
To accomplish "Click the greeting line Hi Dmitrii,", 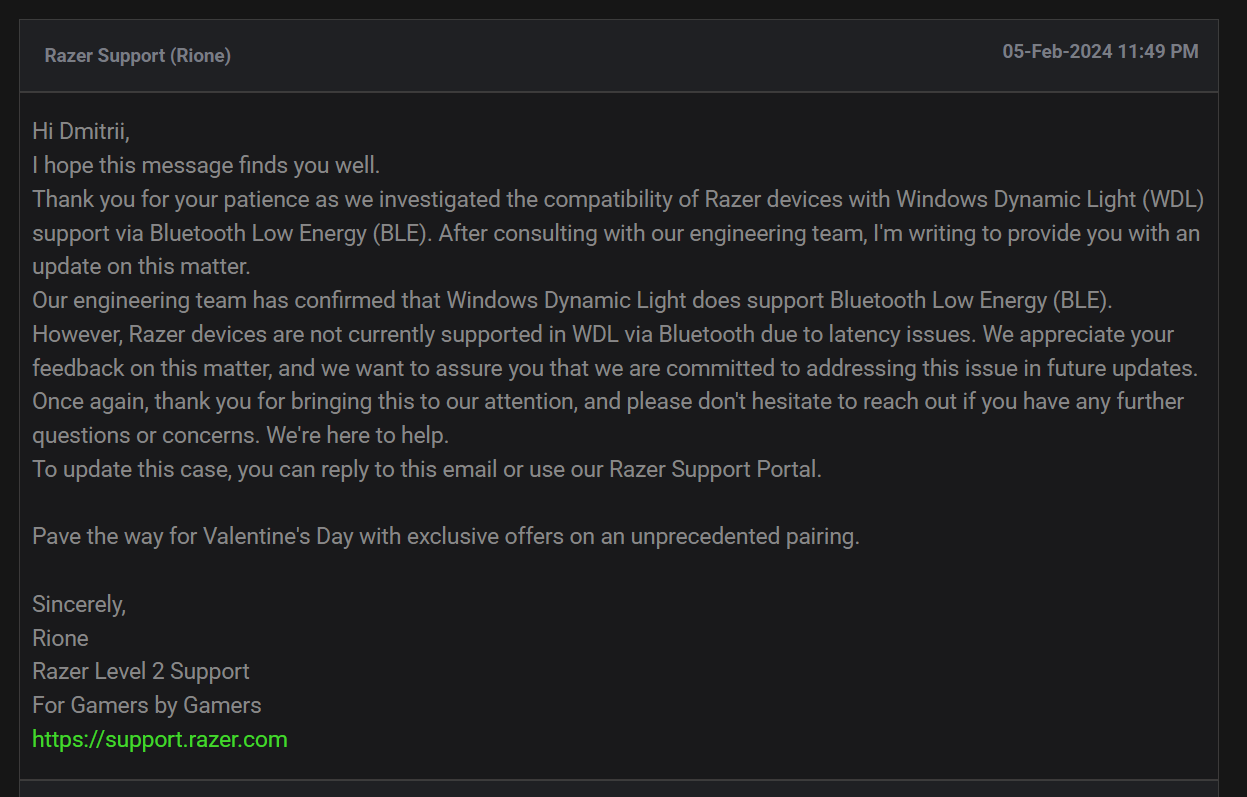I will tap(81, 131).
